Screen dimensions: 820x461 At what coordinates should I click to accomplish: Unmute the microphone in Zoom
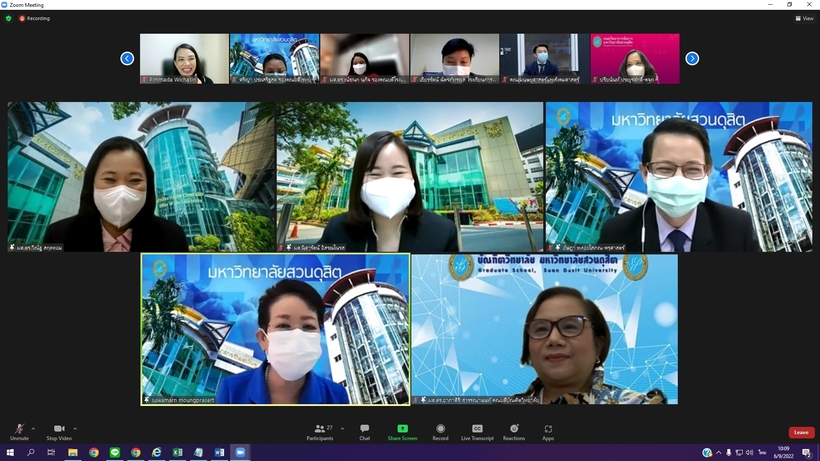point(19,432)
